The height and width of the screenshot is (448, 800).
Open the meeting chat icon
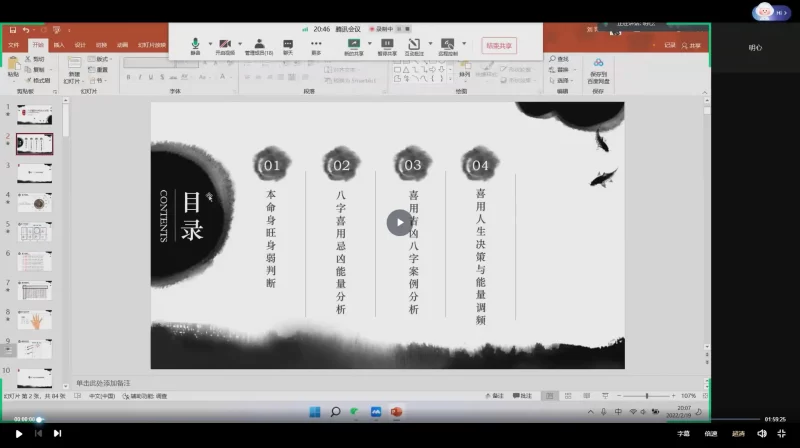(x=288, y=45)
